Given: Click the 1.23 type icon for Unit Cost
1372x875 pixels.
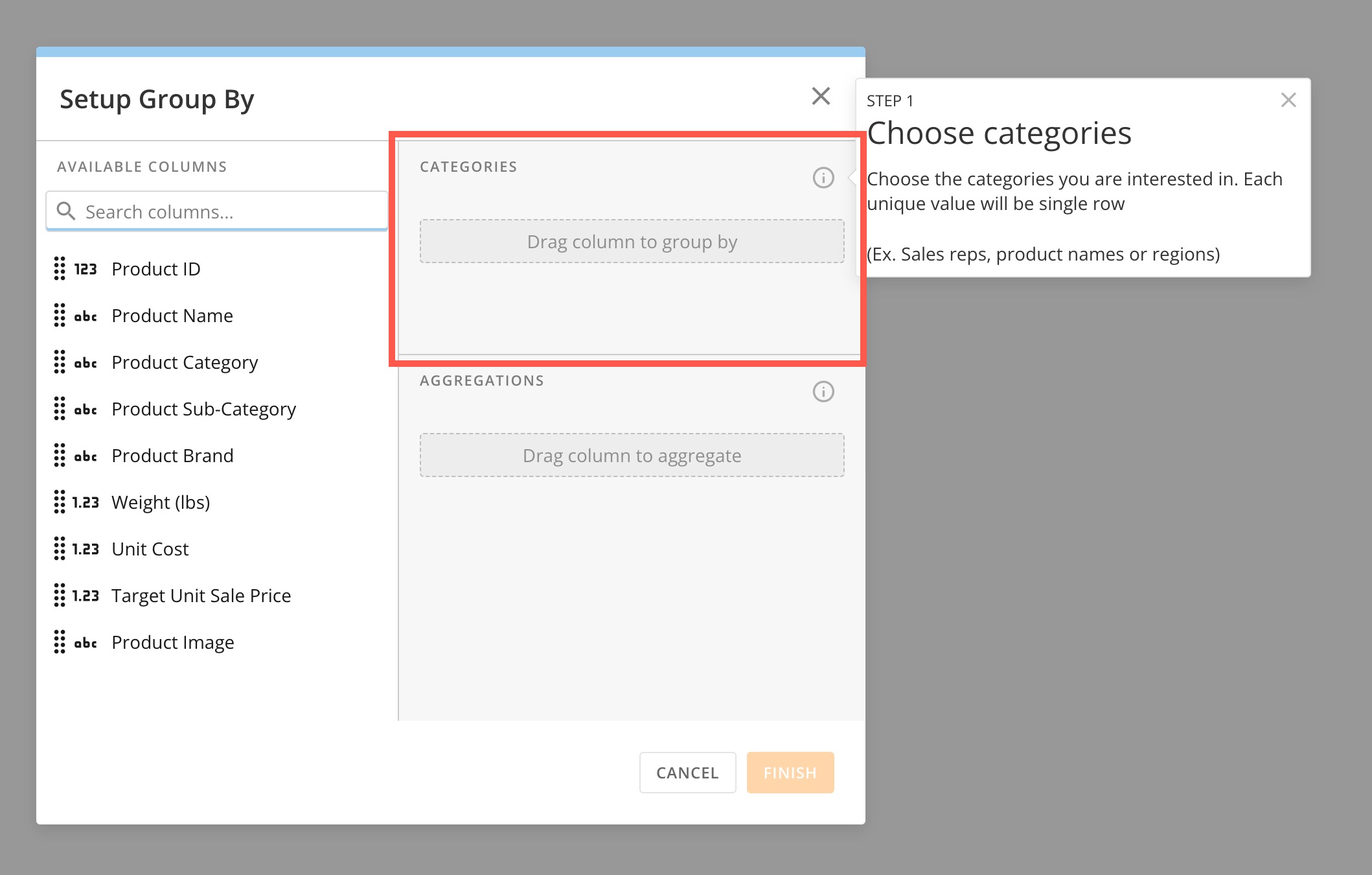Looking at the screenshot, I should pyautogui.click(x=86, y=549).
